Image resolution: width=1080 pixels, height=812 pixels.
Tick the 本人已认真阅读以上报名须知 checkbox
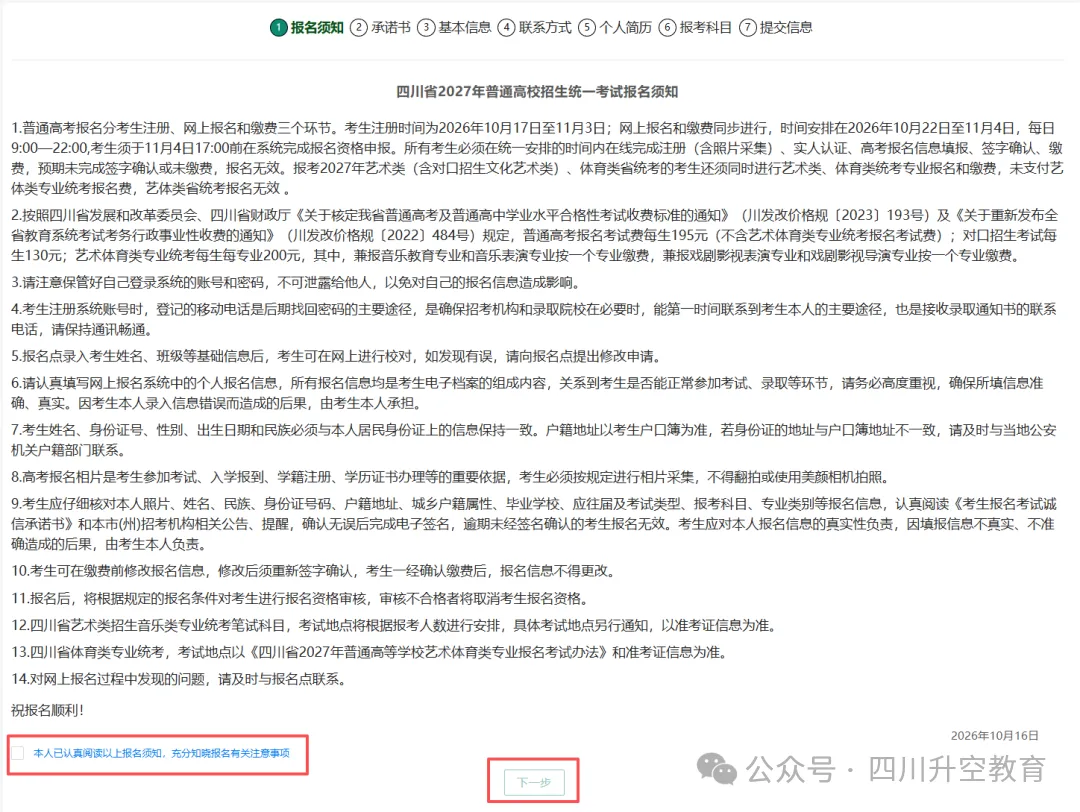[18, 753]
